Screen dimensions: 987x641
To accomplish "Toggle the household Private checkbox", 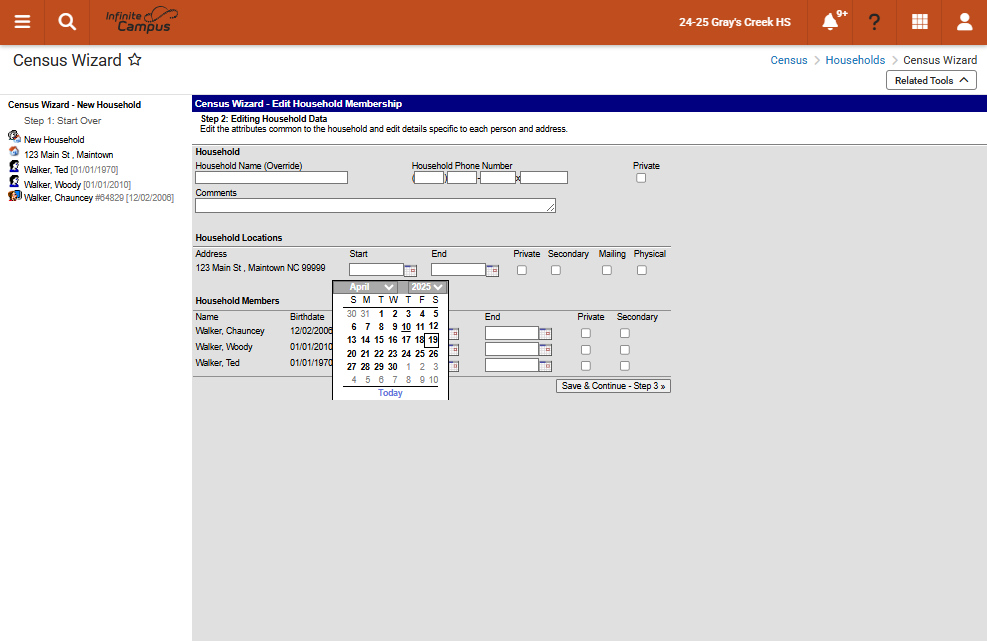I will coord(641,178).
